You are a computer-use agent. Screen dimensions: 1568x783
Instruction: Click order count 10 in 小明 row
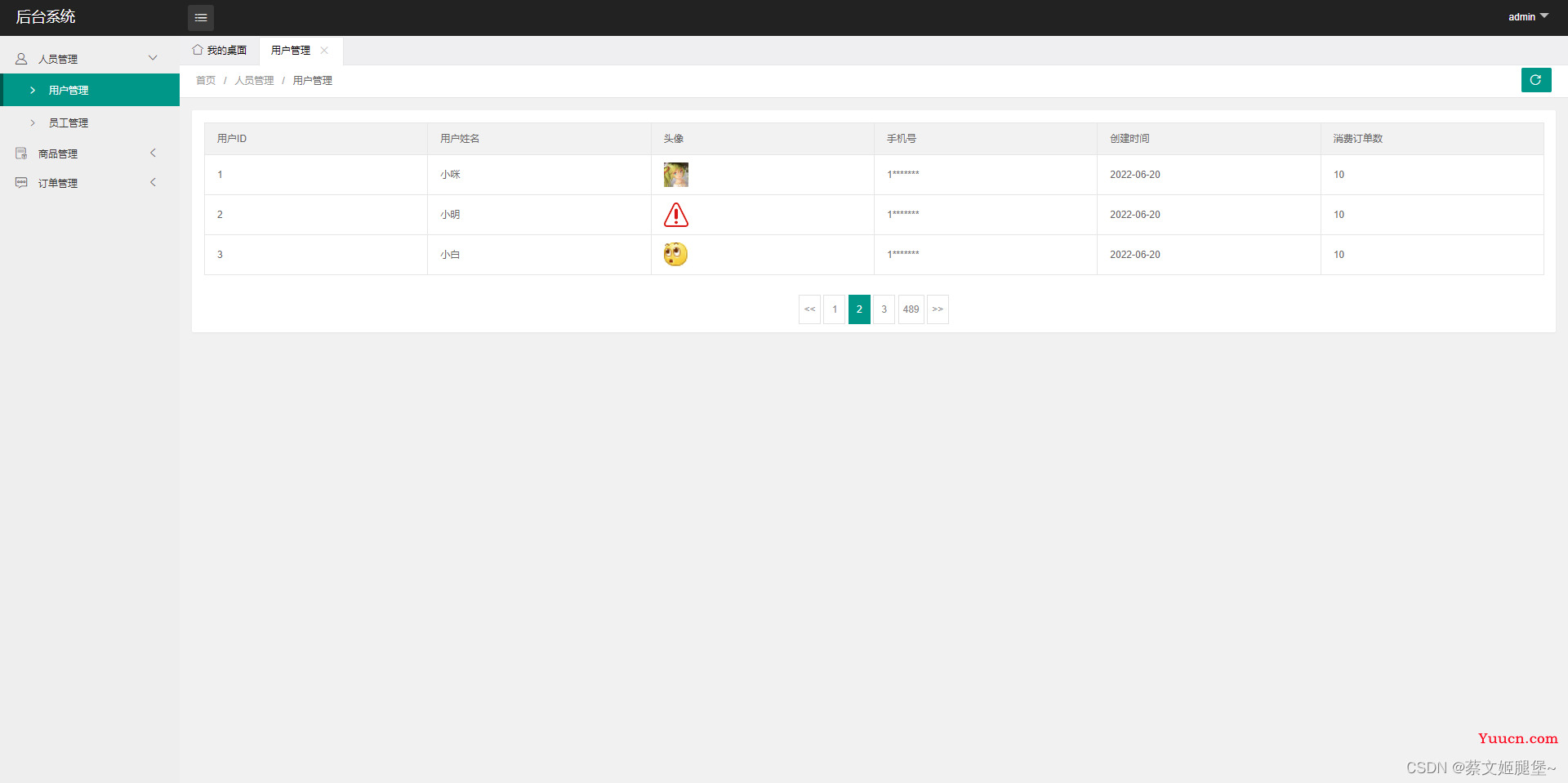click(x=1339, y=215)
